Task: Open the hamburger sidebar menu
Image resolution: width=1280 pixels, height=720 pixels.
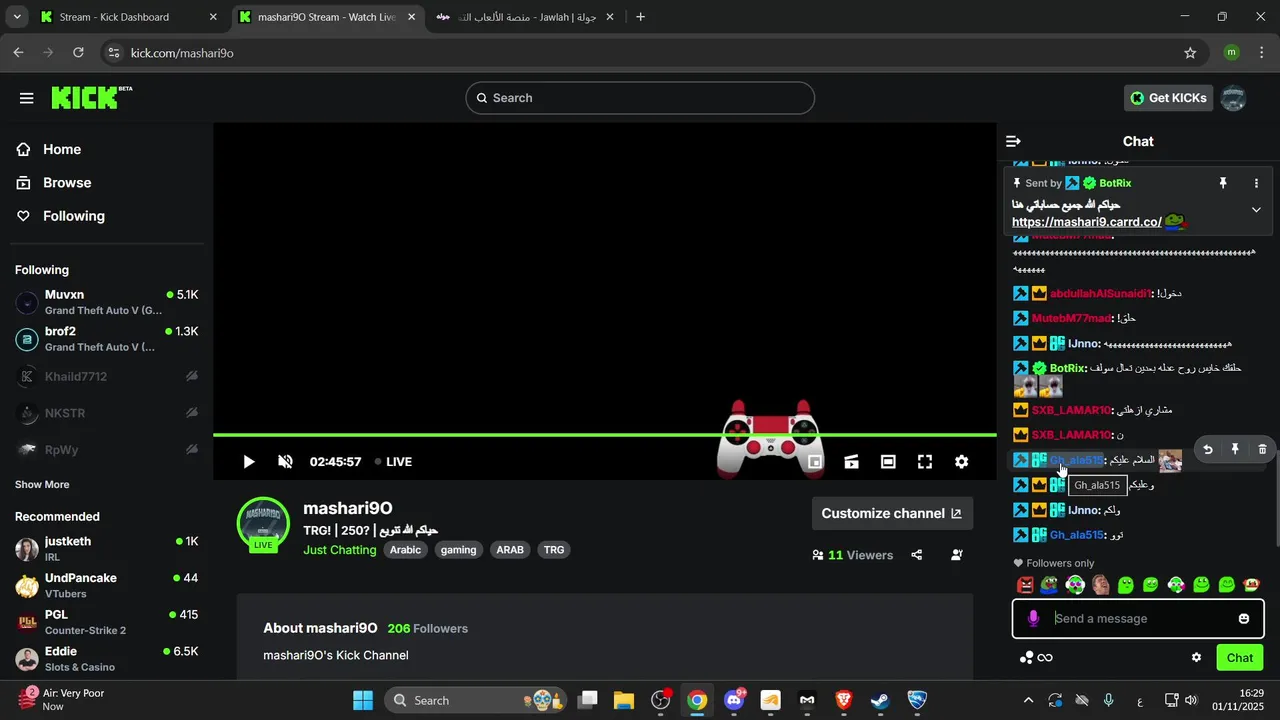Action: tap(27, 98)
